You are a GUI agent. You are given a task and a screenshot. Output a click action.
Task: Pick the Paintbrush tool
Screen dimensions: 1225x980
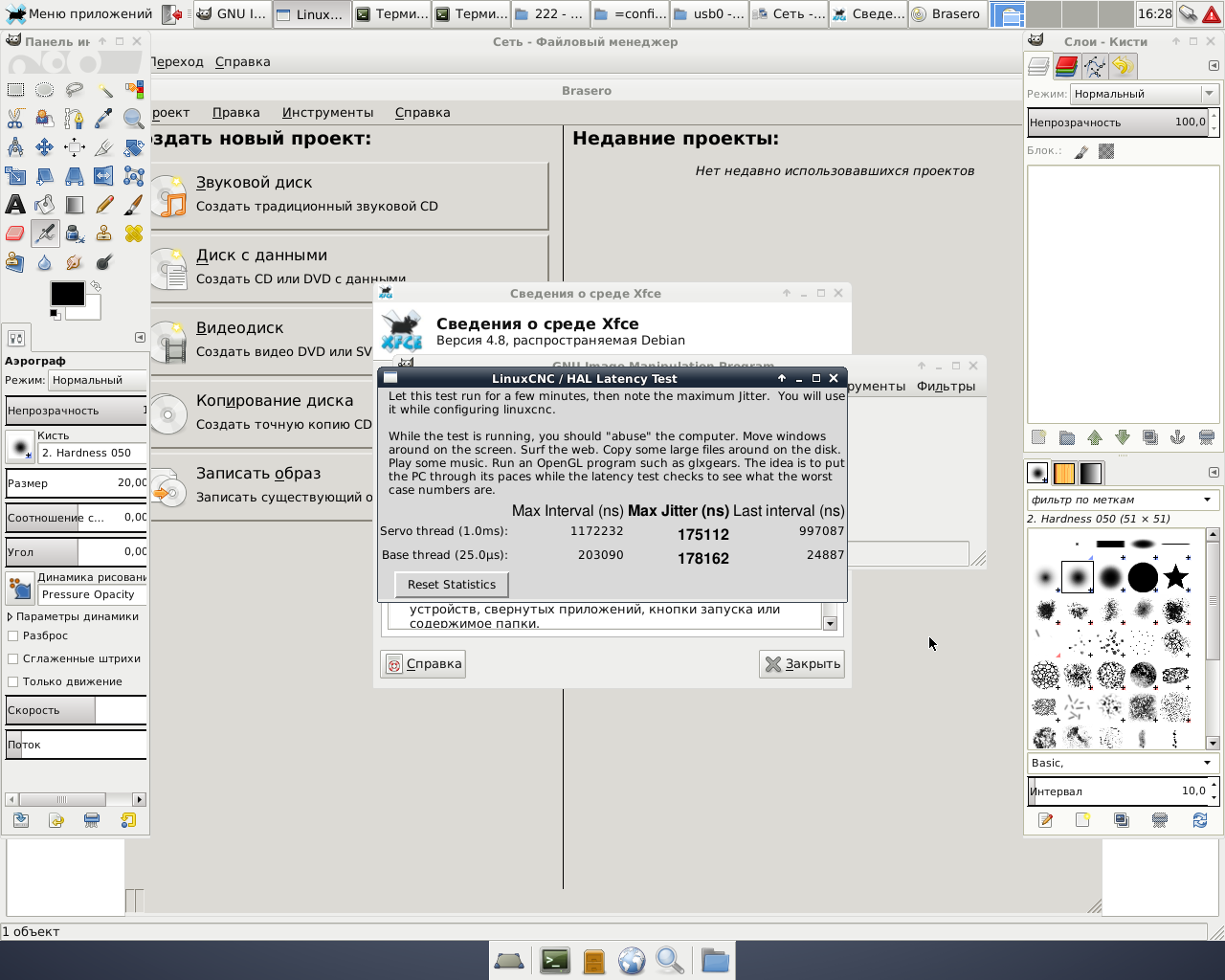134,205
